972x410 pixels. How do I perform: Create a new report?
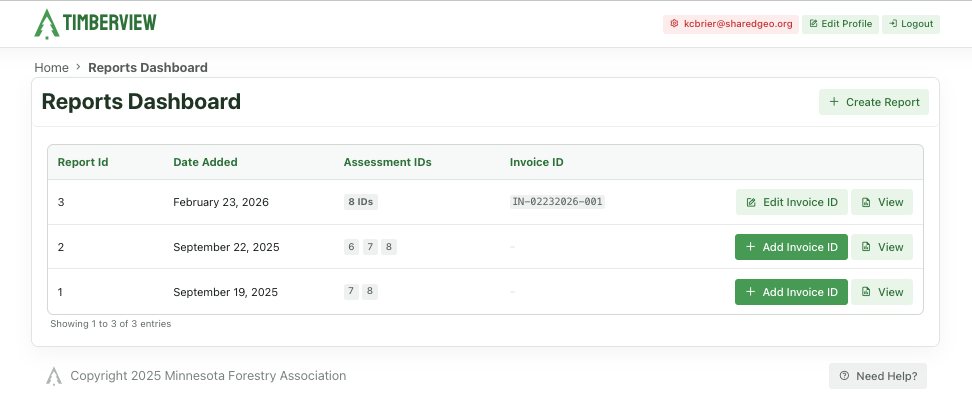pos(873,102)
